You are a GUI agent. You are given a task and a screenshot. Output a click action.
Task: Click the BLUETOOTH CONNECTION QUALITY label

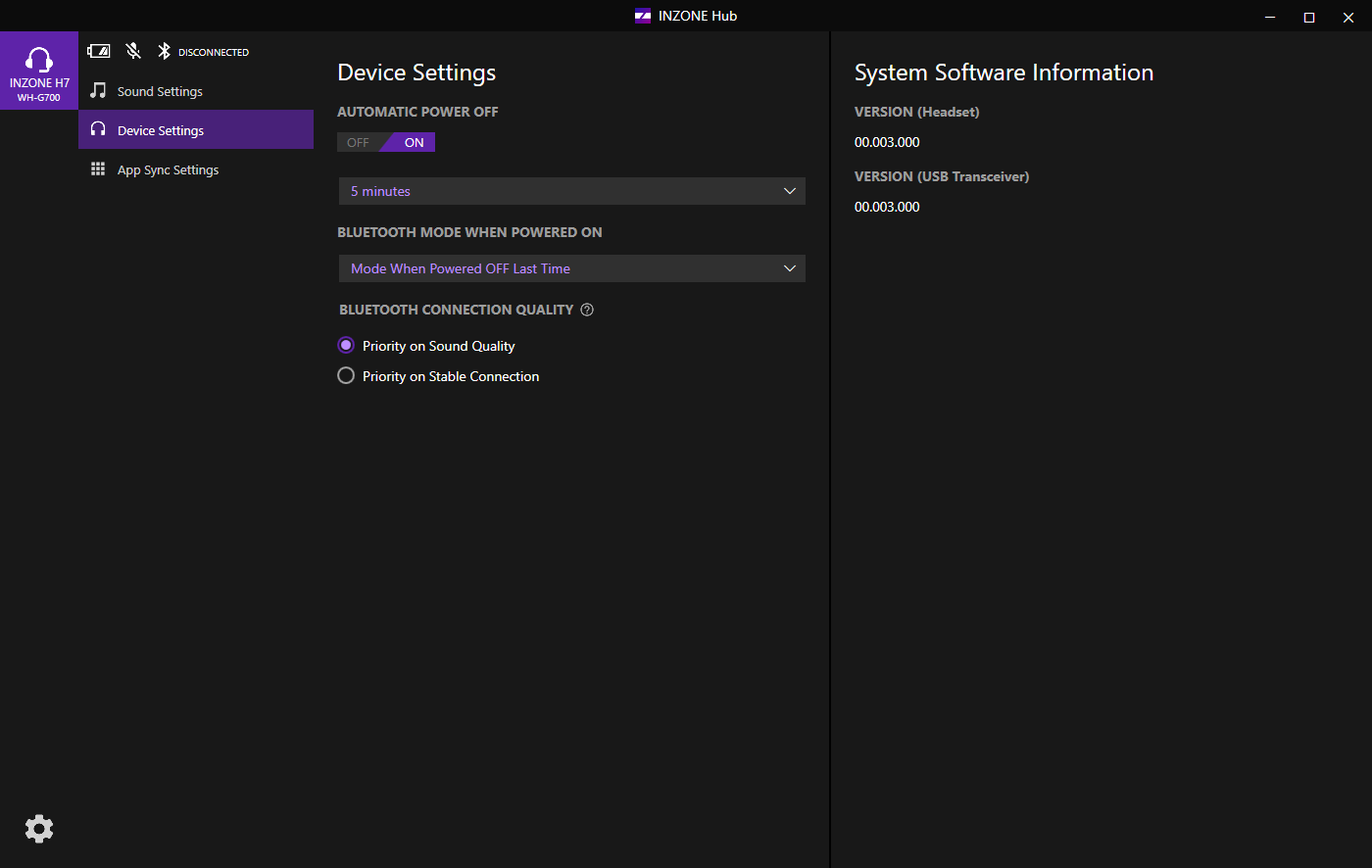457,310
